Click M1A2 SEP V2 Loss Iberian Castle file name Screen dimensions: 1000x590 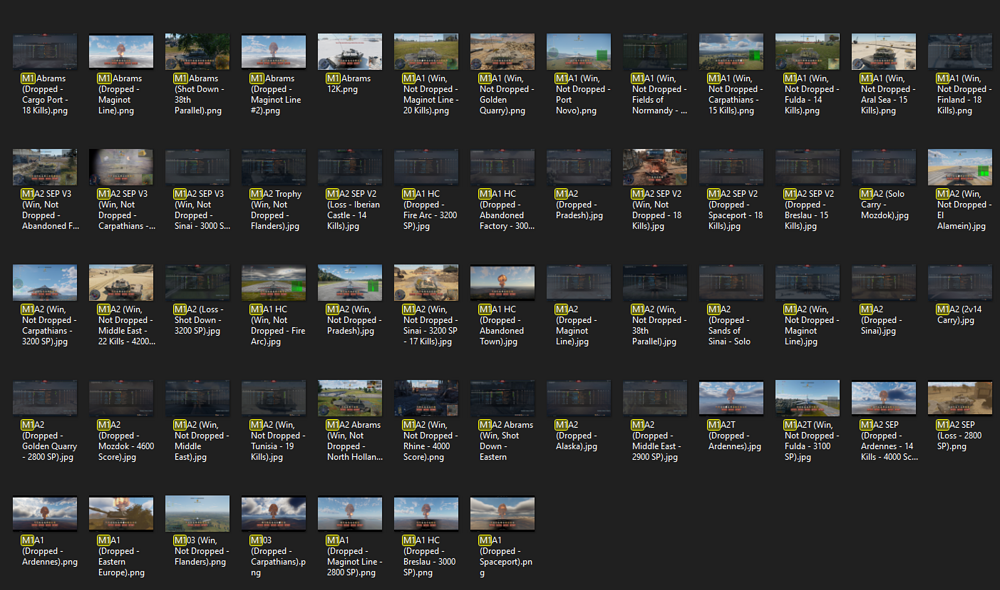(353, 210)
